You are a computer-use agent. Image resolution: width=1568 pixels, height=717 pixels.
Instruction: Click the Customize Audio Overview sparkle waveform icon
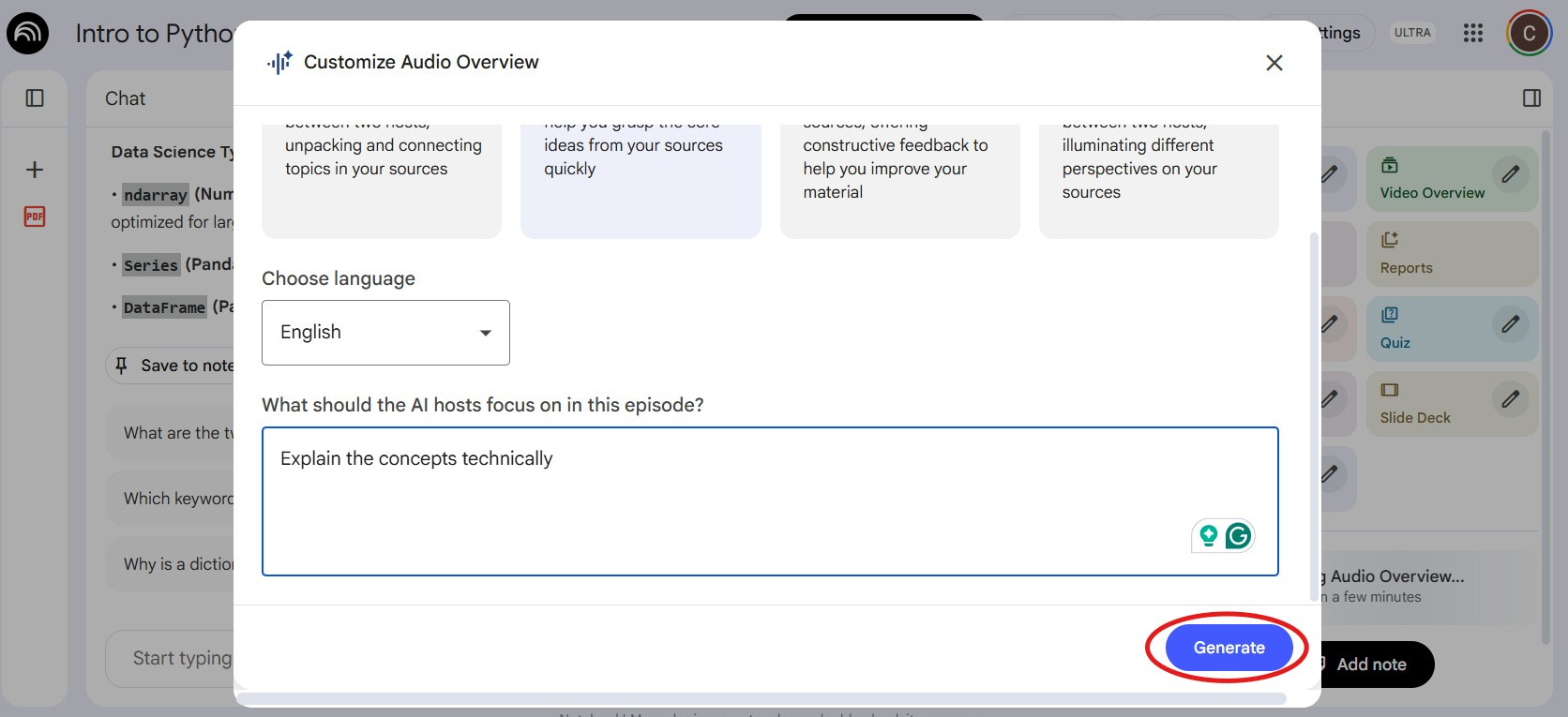[x=279, y=62]
